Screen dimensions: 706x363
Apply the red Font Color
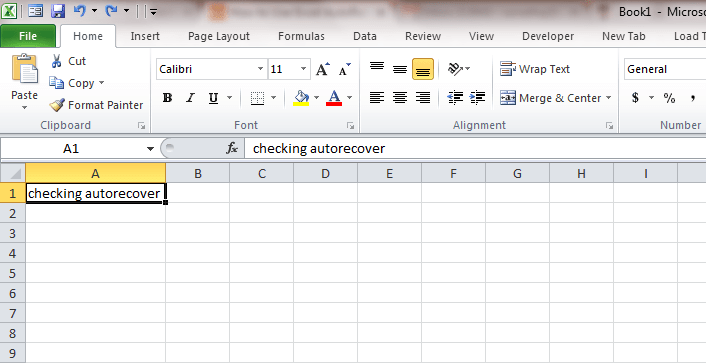click(334, 98)
